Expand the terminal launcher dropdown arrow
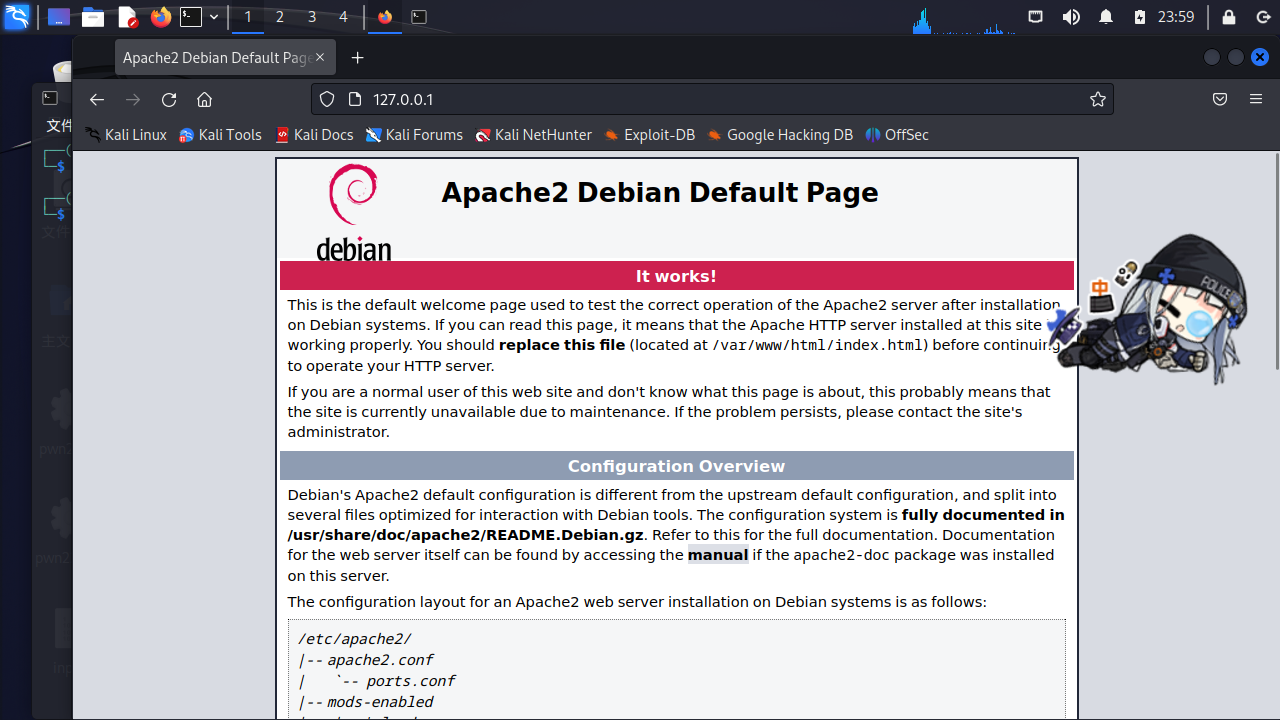The image size is (1280, 720). pos(214,17)
